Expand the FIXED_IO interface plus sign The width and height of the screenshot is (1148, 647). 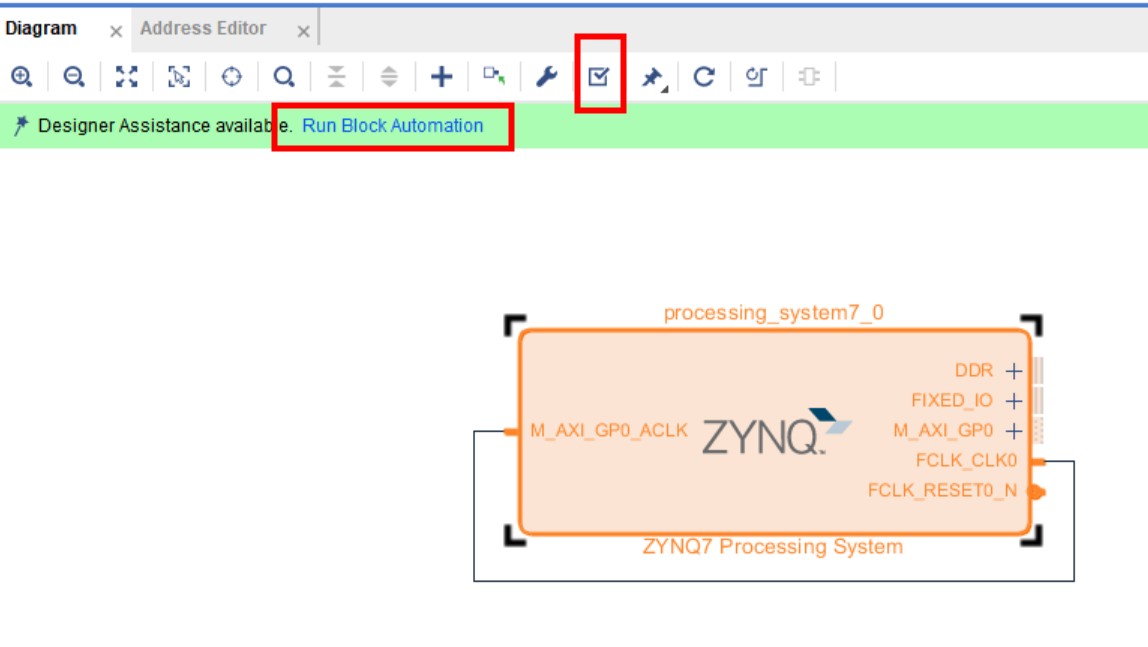click(x=1014, y=401)
